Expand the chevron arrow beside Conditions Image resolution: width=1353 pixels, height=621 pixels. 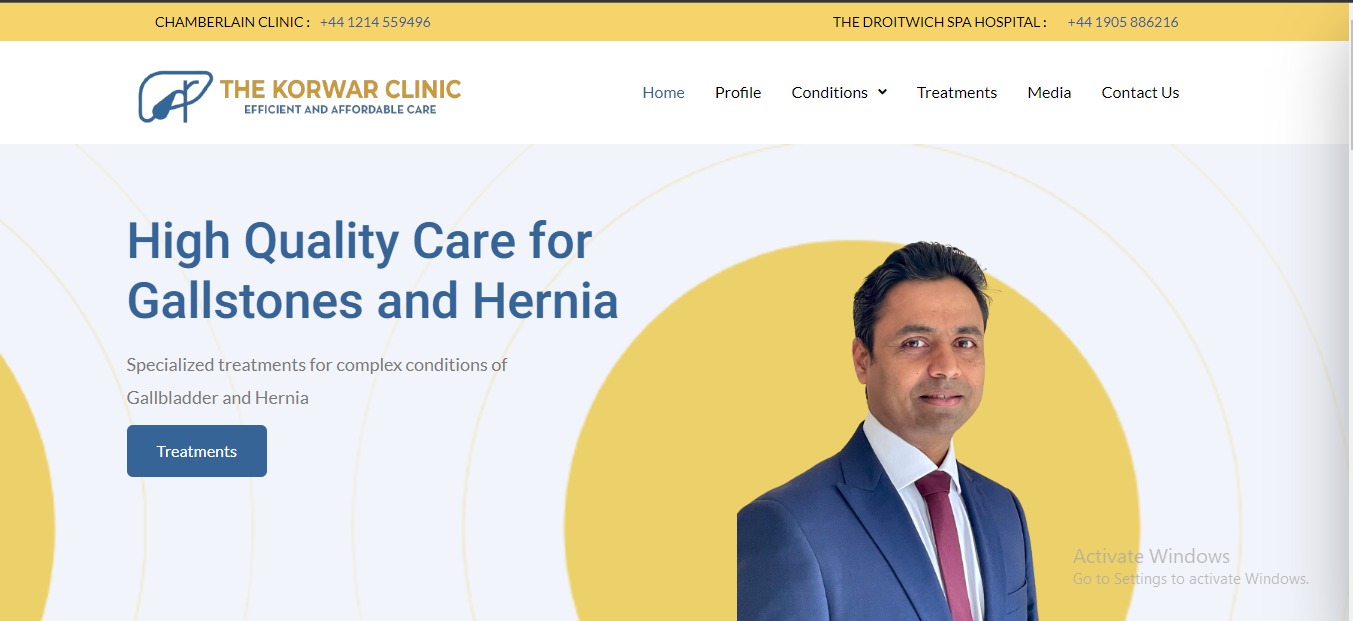[882, 92]
